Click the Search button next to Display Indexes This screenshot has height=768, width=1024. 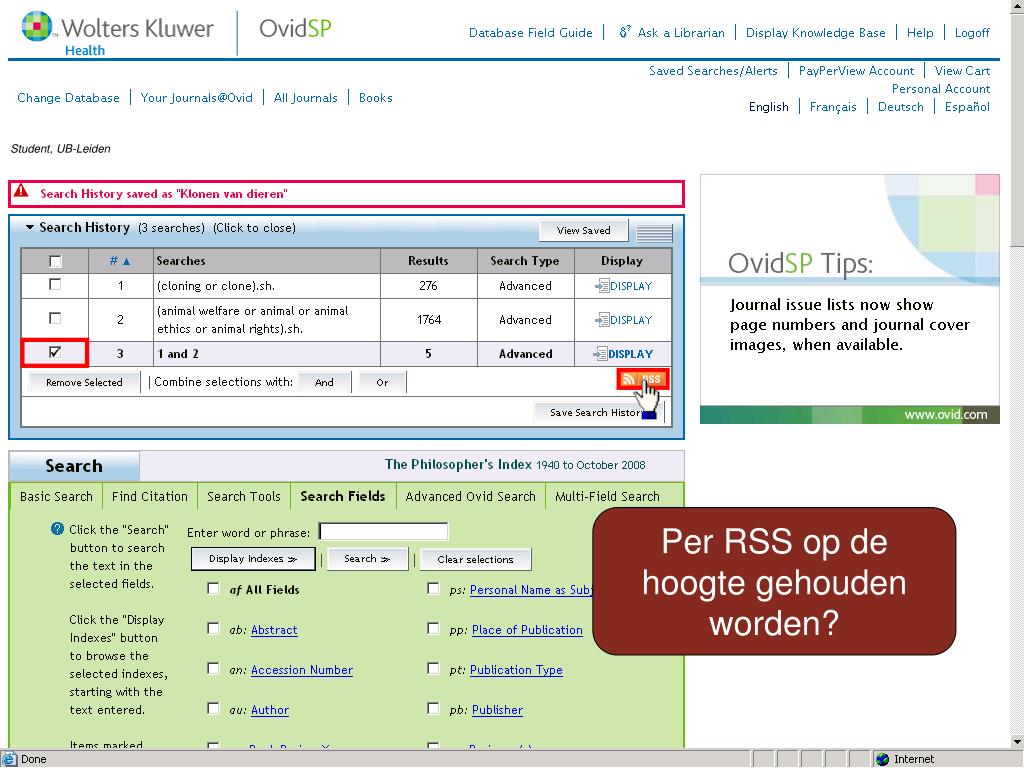367,559
